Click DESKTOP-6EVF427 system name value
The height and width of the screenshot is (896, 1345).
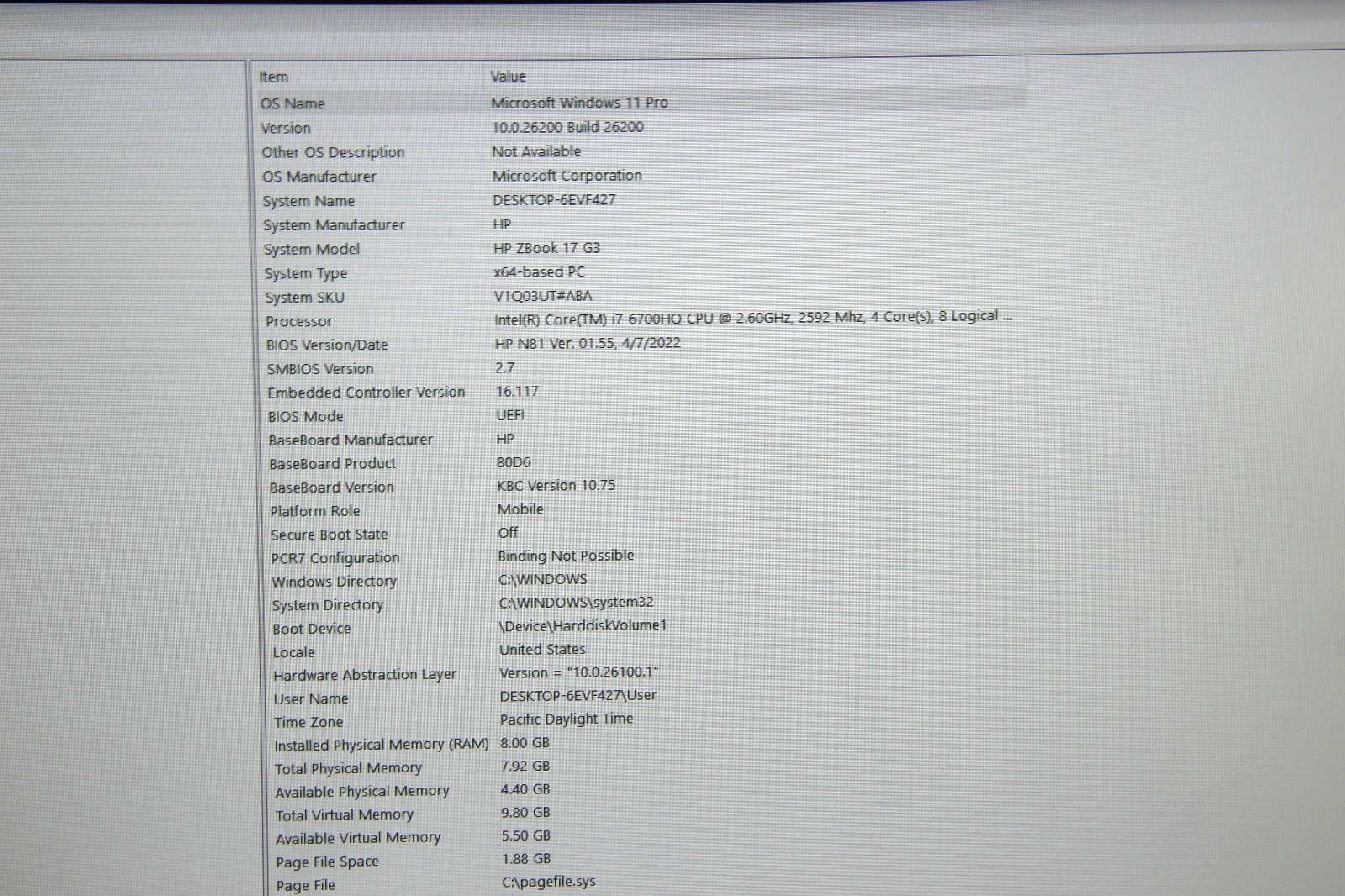[554, 200]
